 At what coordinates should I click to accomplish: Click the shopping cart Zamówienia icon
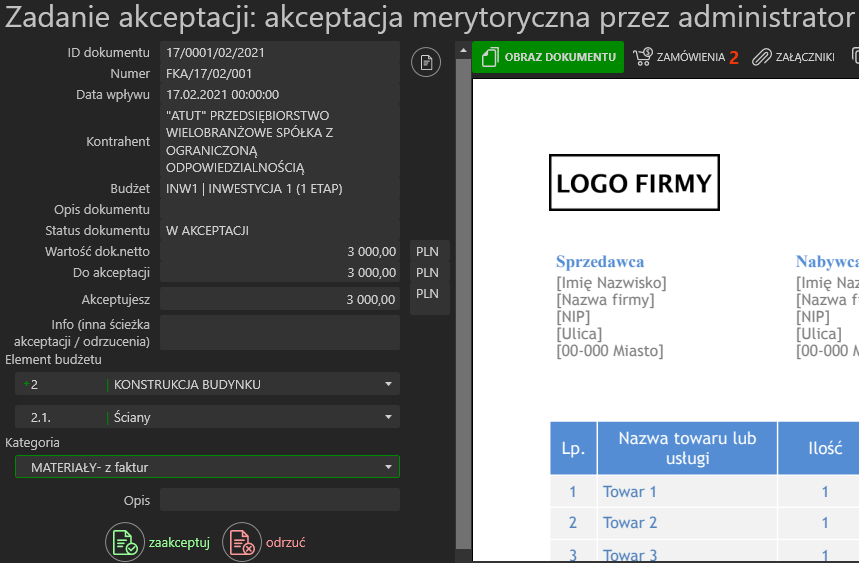coord(643,57)
